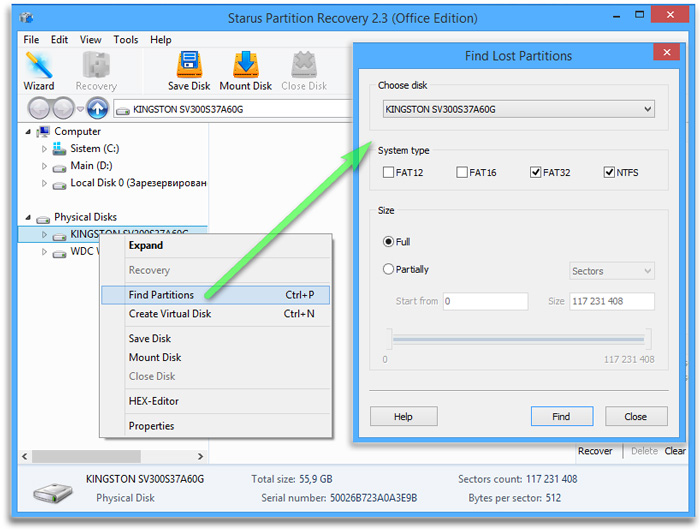Click the sector range slider track
Screen dimensions: 700x531
coord(519,340)
